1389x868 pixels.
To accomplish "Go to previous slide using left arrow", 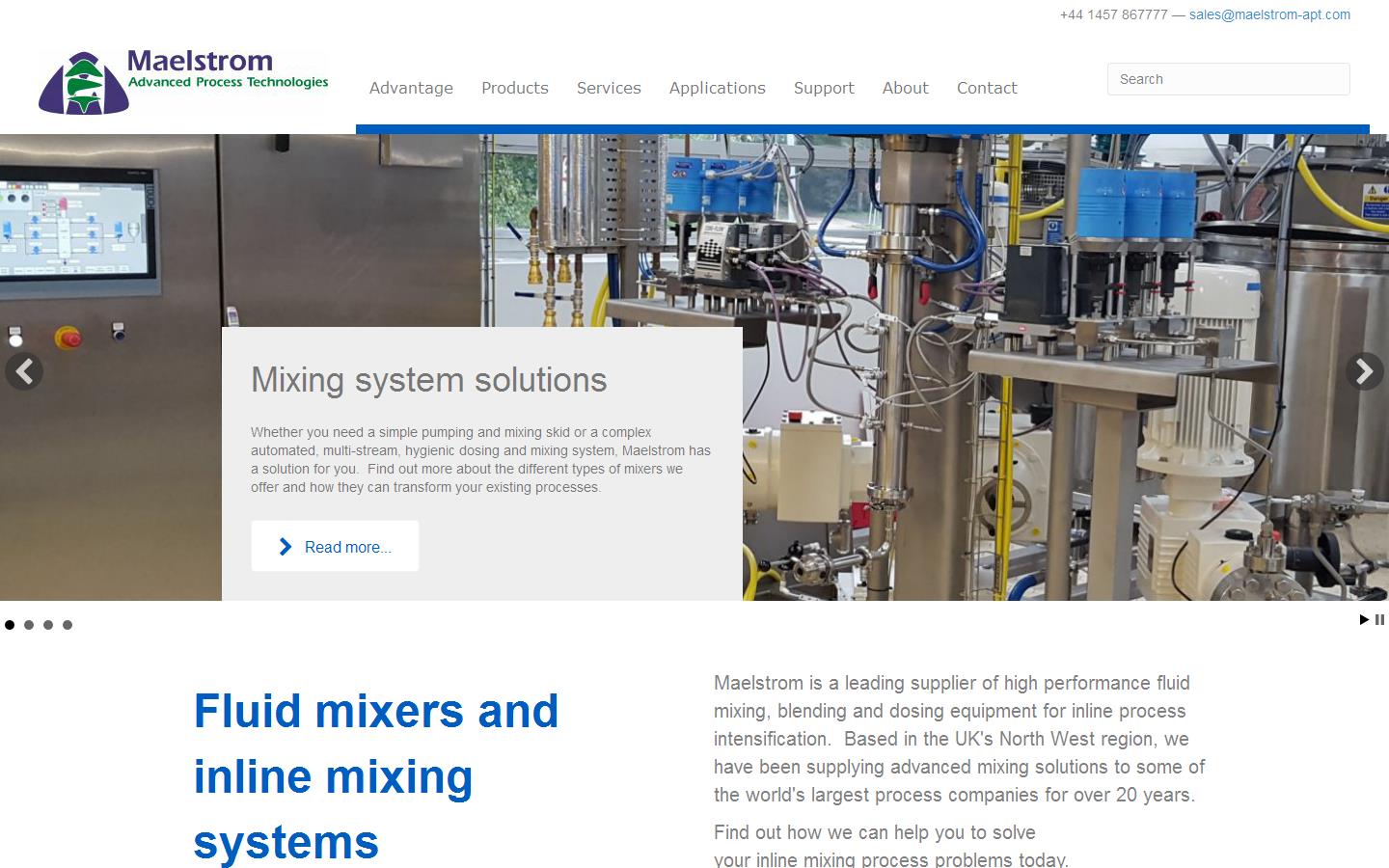I will tap(24, 371).
